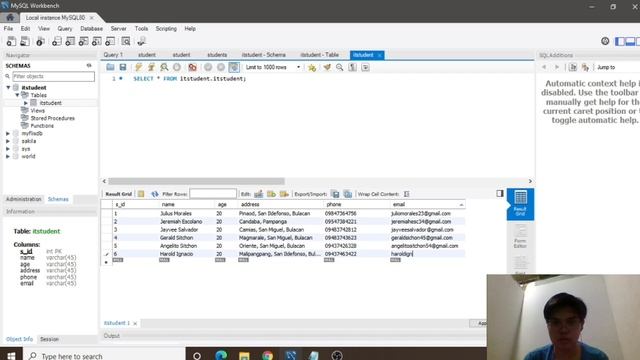Switch to the itstudent - Table tab
640x360 pixels.
pyautogui.click(x=319, y=55)
